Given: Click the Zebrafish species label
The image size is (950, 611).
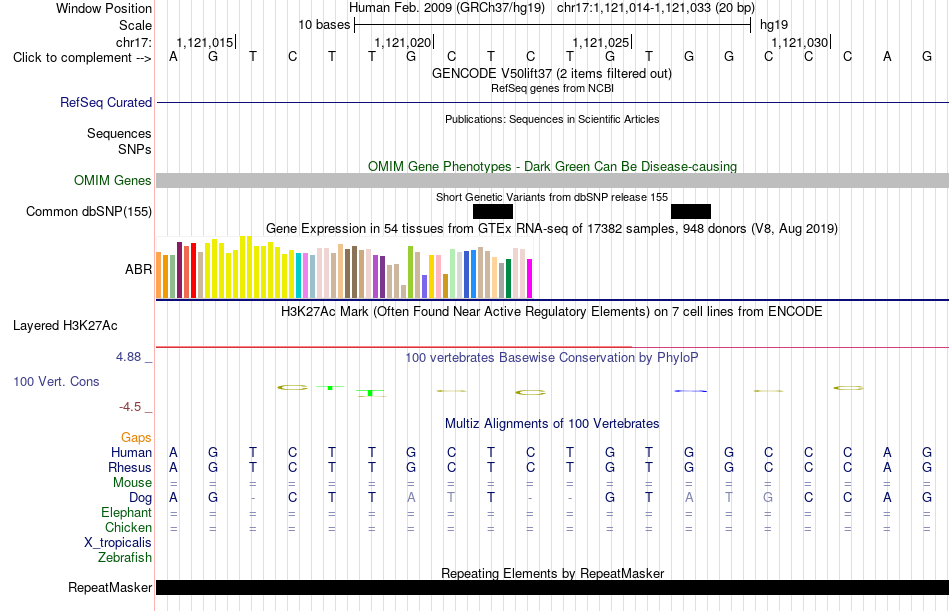Looking at the screenshot, I should pos(125,558).
